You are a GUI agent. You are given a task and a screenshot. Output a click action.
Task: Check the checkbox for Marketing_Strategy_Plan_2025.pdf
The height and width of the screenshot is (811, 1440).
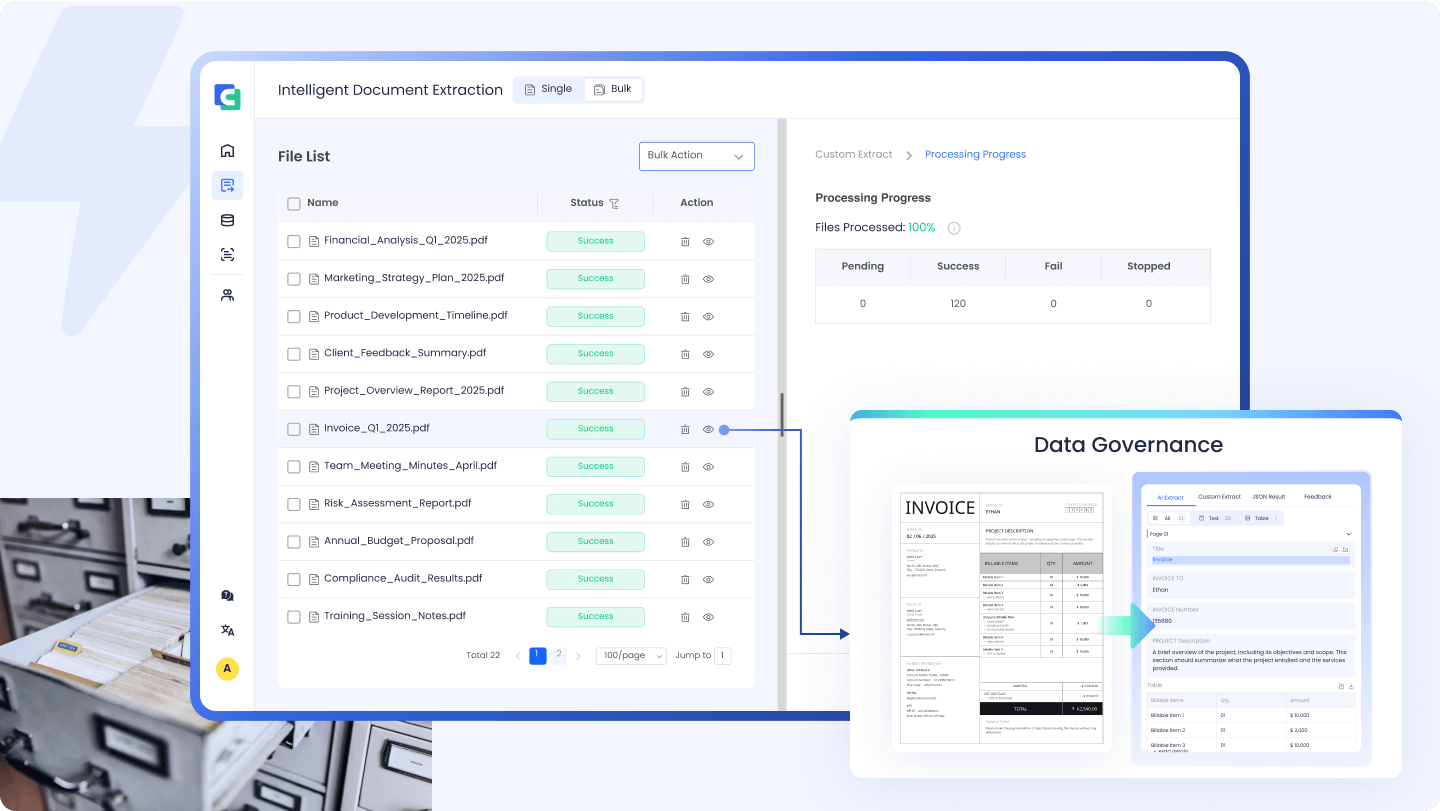tap(294, 278)
